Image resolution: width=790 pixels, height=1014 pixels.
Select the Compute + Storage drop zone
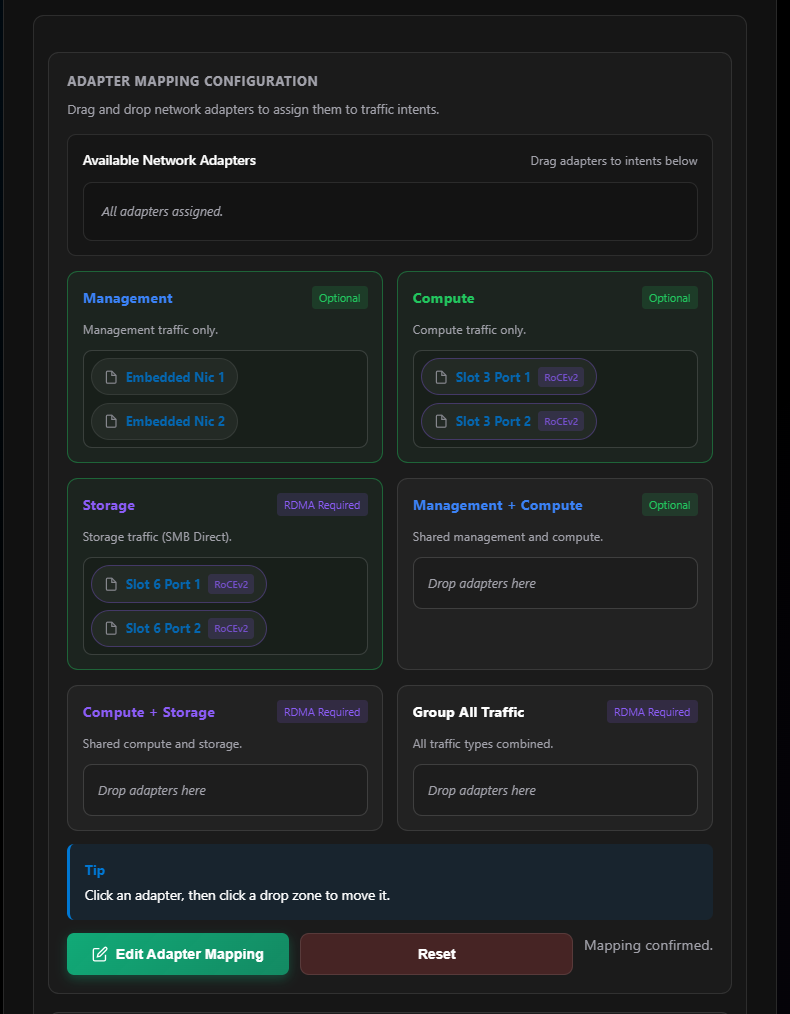[x=225, y=790]
